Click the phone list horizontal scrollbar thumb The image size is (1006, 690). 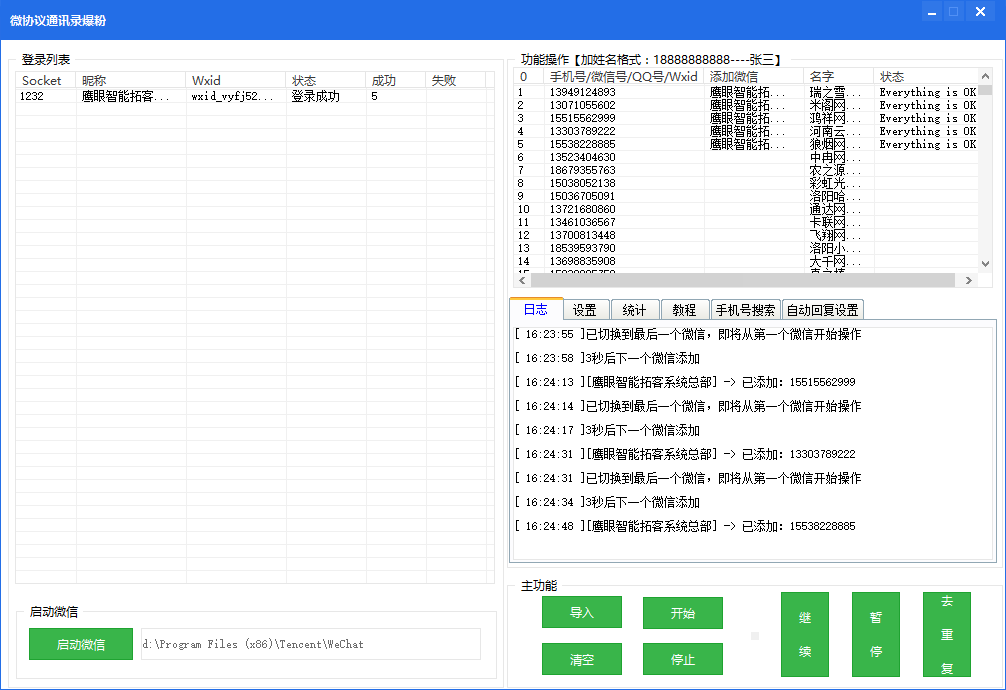743,280
